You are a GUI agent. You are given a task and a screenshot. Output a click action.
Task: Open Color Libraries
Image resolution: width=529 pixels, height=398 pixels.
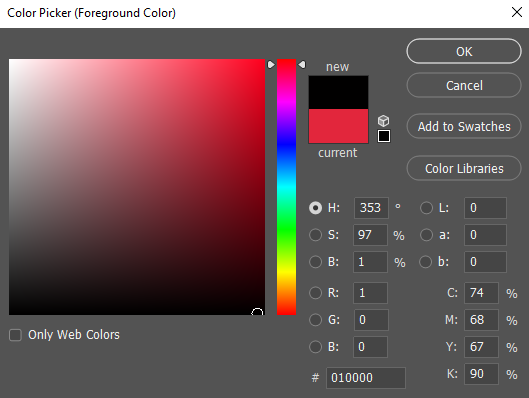tap(464, 168)
